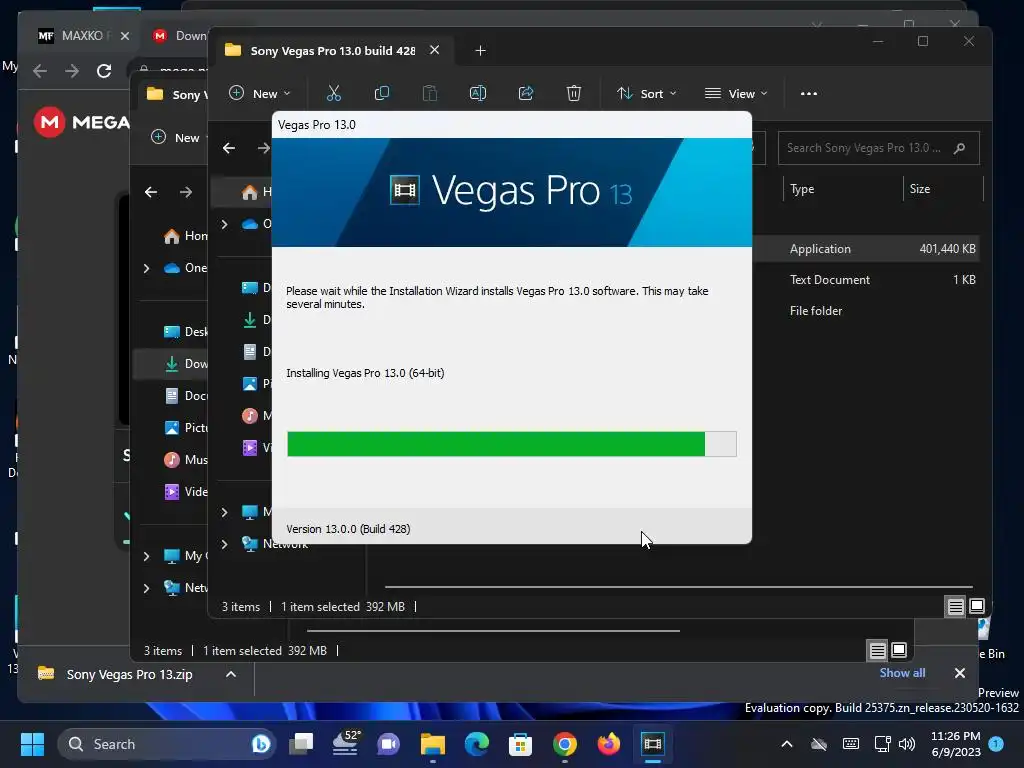Screen dimensions: 1024x768
Task: Click the Search Sony Vegas Pro 13.0 field
Action: click(878, 148)
